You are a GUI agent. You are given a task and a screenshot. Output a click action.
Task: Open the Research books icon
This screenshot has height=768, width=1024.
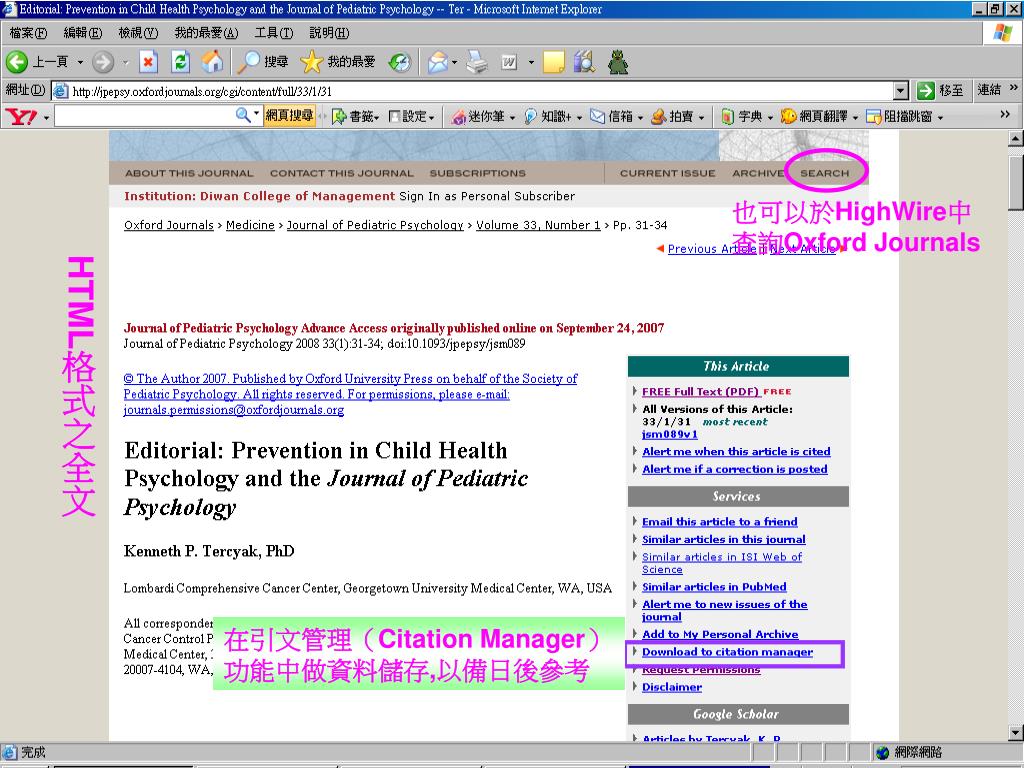point(584,62)
